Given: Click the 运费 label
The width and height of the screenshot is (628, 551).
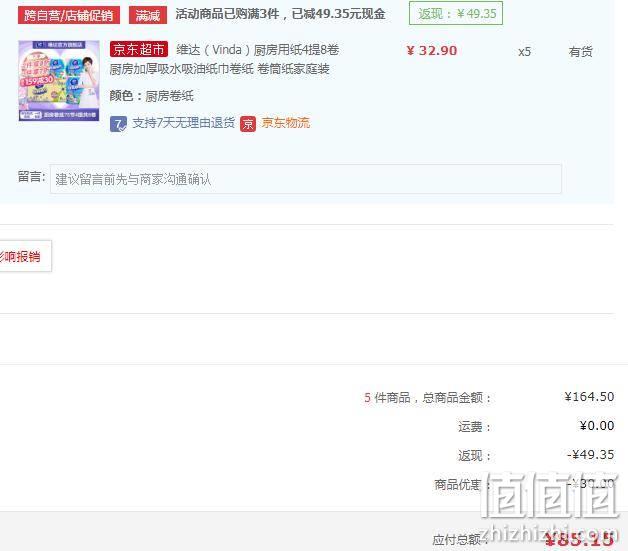Looking at the screenshot, I should 474,427.
